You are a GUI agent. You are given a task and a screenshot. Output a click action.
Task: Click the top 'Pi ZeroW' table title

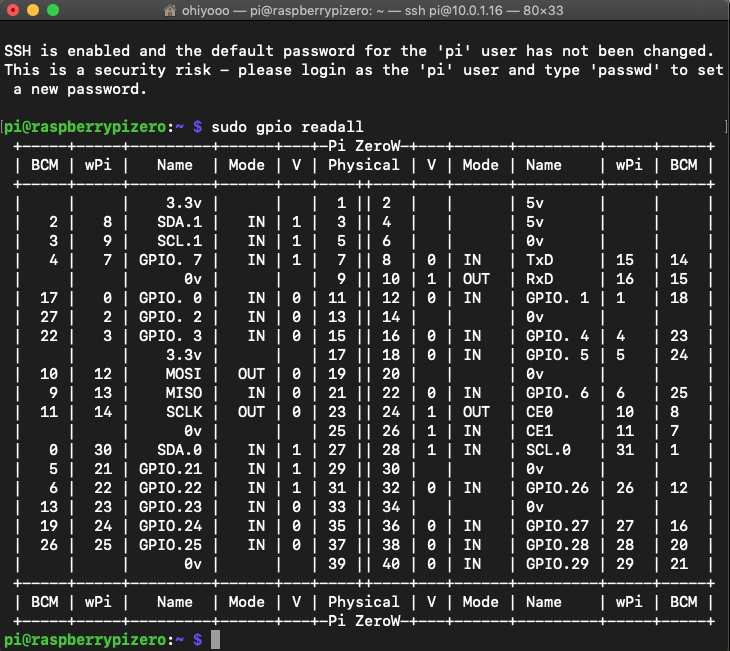point(364,146)
